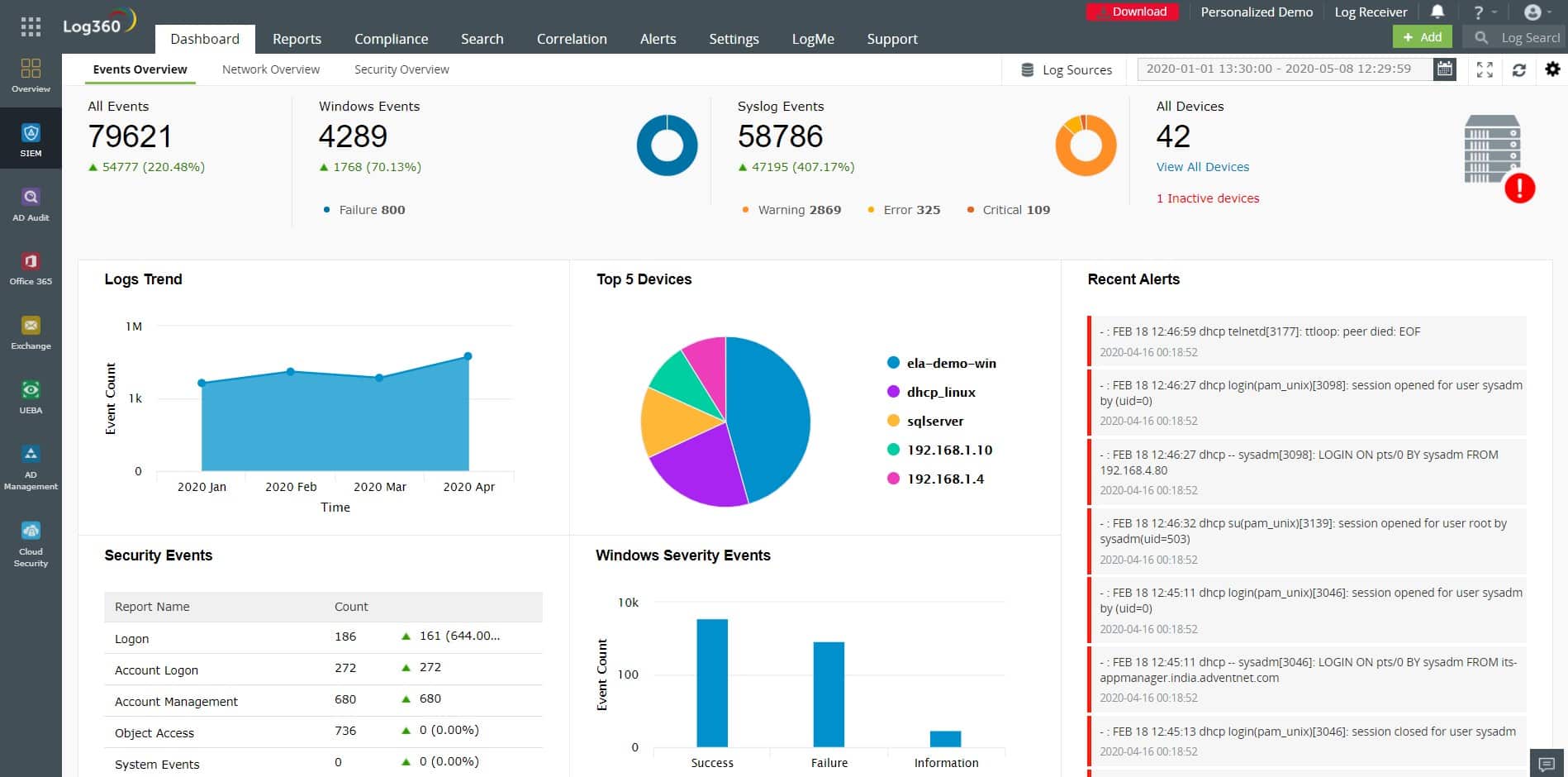Open the AD Management sidebar module
Image resolution: width=1568 pixels, height=777 pixels.
pyautogui.click(x=31, y=467)
